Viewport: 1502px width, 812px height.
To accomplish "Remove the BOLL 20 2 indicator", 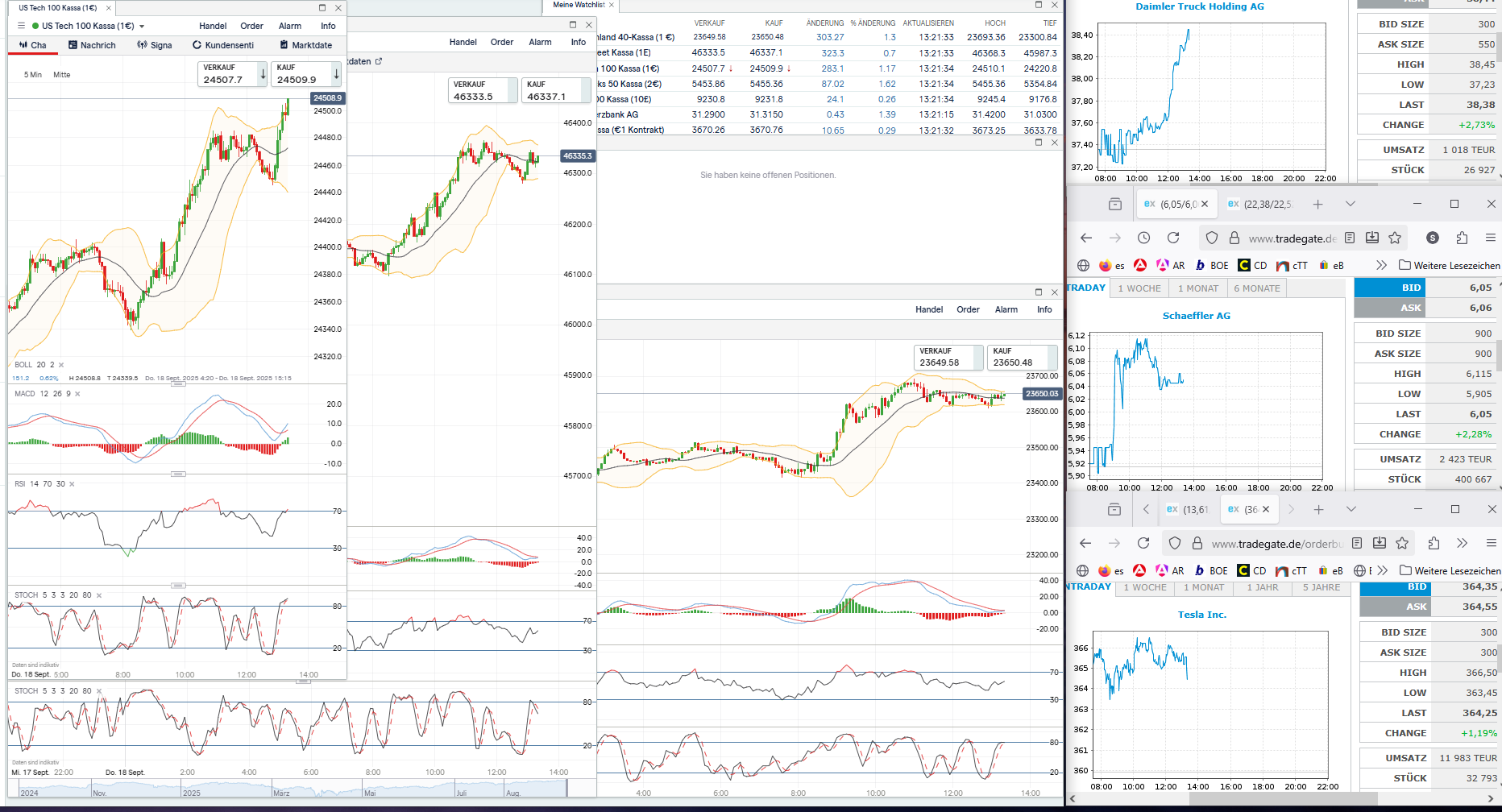I will click(x=61, y=365).
